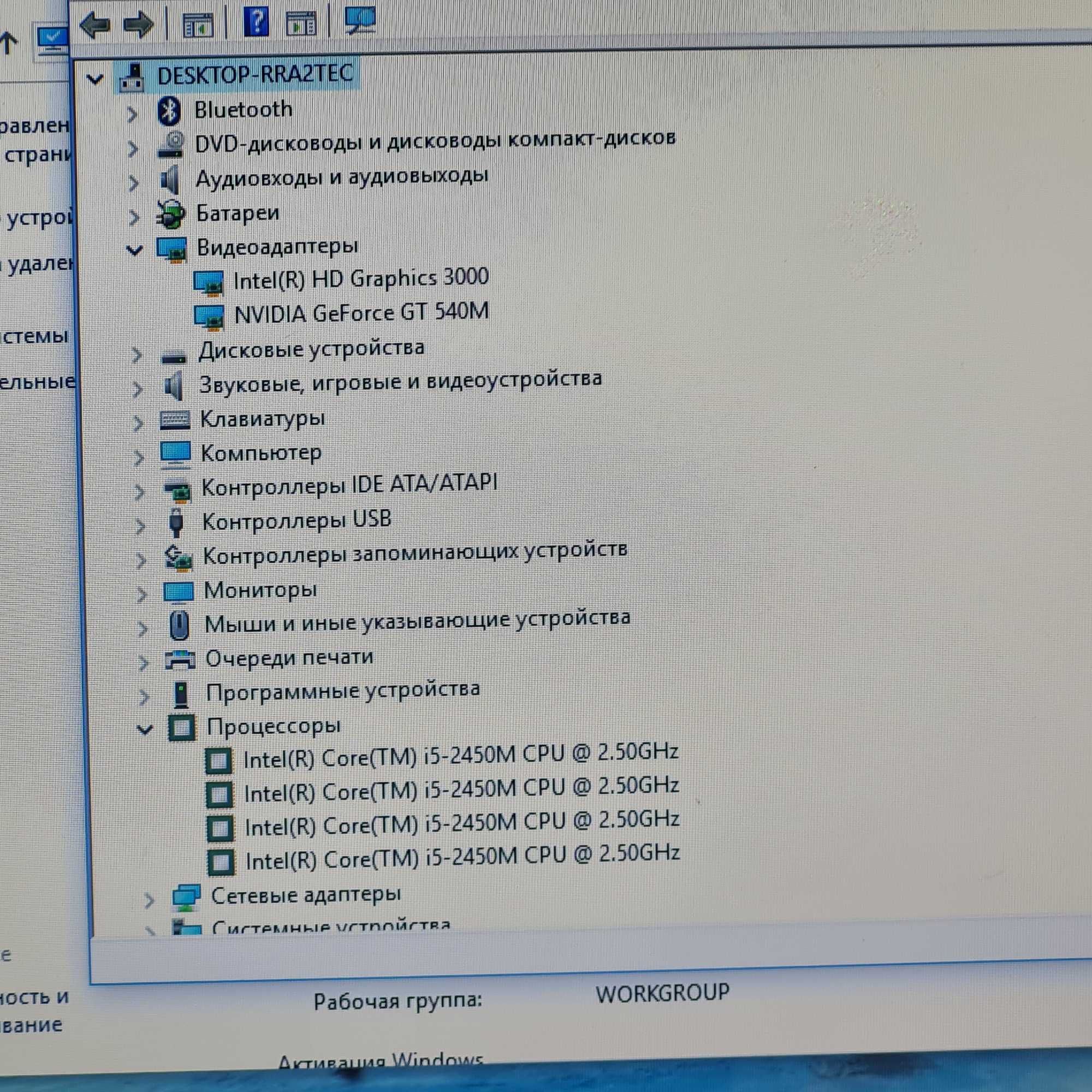Viewport: 1092px width, 1092px height.
Task: Expand the Сетевые адаптеры arrow
Action: pyautogui.click(x=149, y=900)
